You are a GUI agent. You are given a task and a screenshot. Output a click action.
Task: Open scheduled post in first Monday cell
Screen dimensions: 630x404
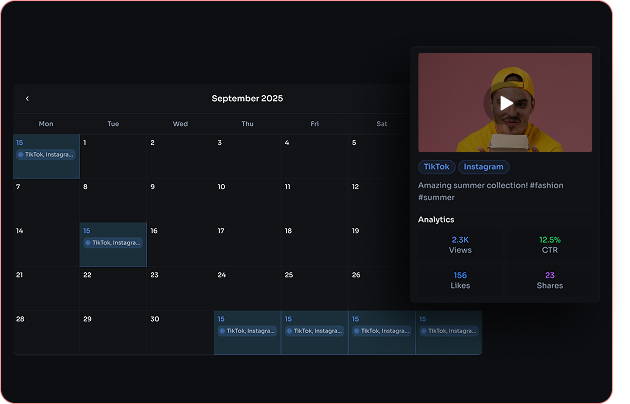tap(46, 155)
